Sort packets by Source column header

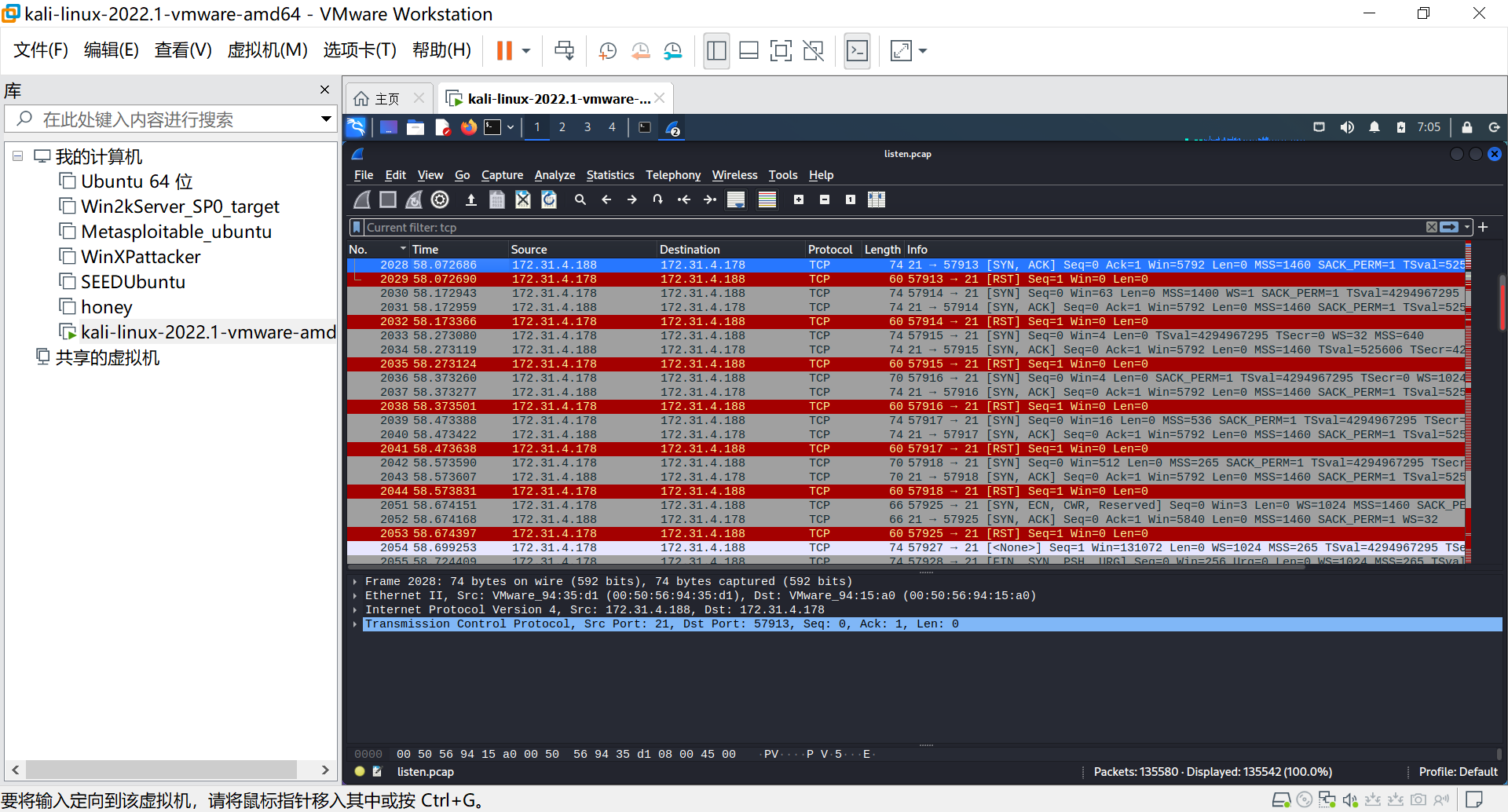tap(582, 250)
